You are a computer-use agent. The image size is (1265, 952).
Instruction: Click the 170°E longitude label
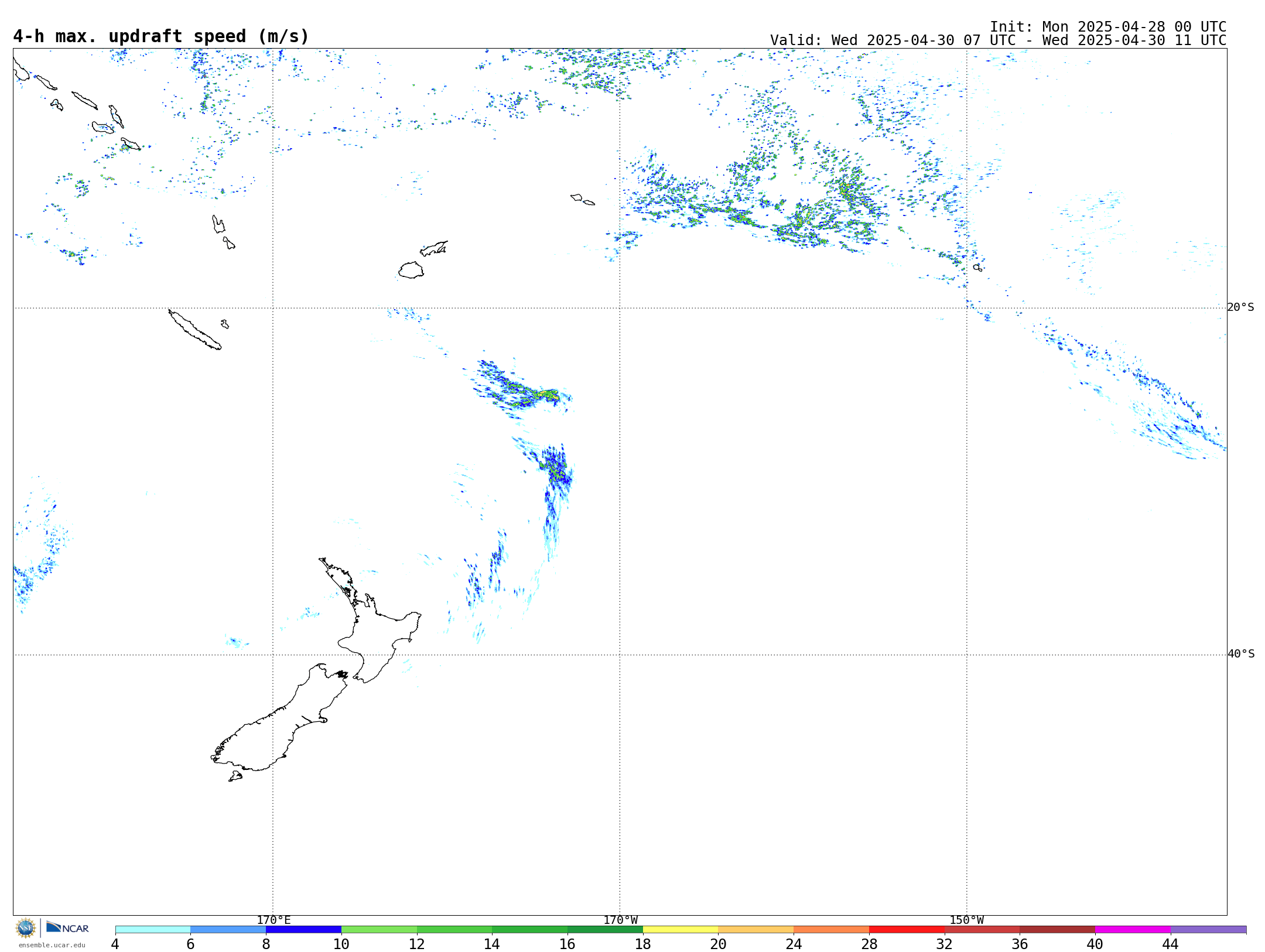(x=273, y=920)
